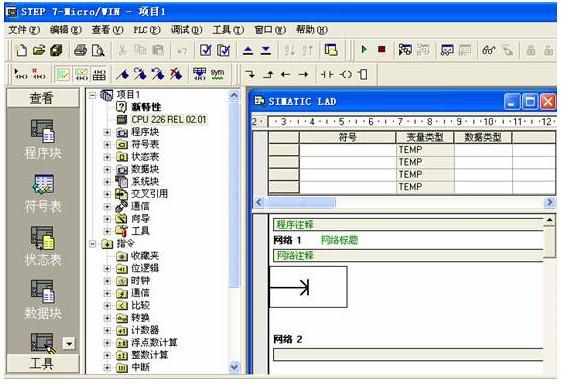Draw line up with arrow icon

click(268, 74)
